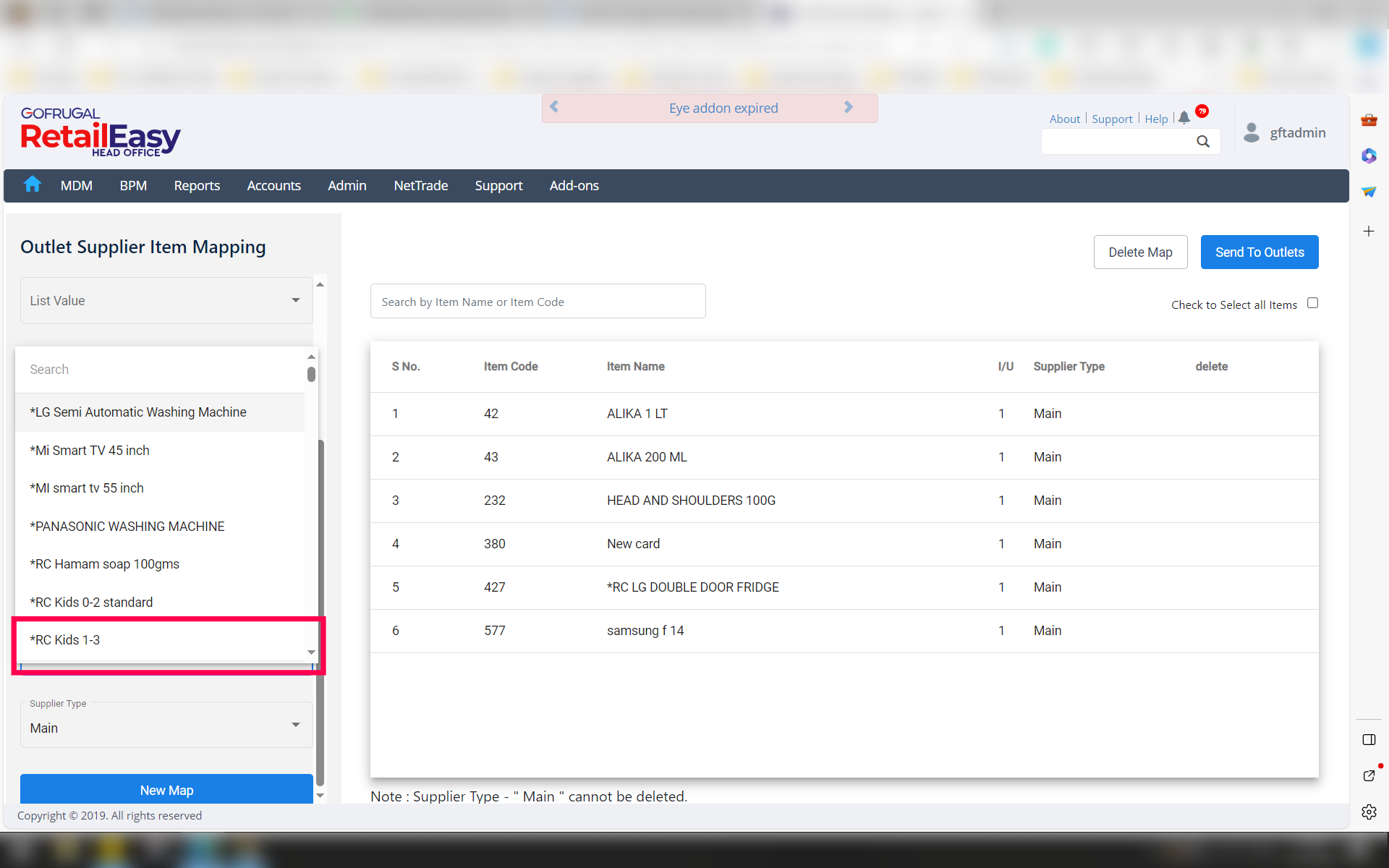Click the gftadmin user profile icon

(1252, 132)
